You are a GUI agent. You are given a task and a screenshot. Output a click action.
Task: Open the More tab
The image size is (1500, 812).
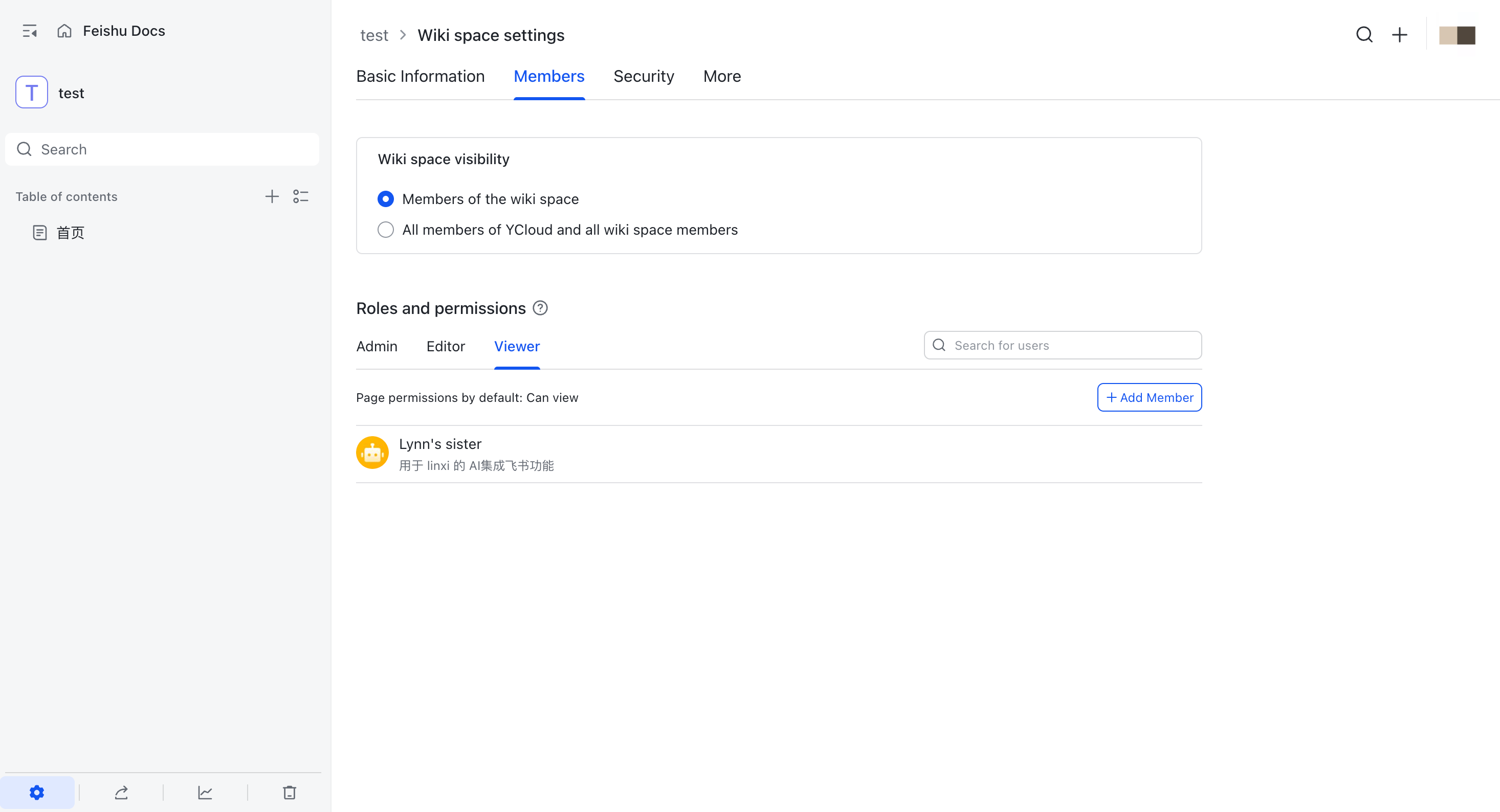[x=722, y=76]
